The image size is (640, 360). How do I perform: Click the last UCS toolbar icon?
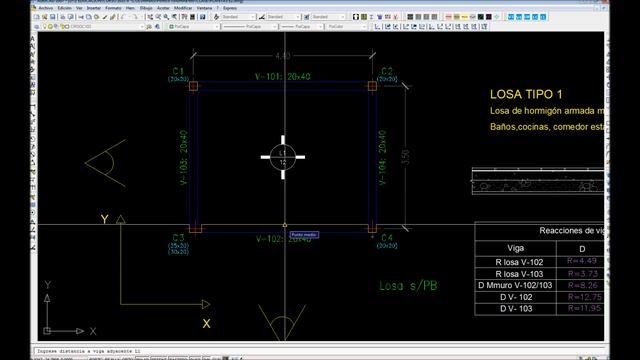tap(484, 27)
